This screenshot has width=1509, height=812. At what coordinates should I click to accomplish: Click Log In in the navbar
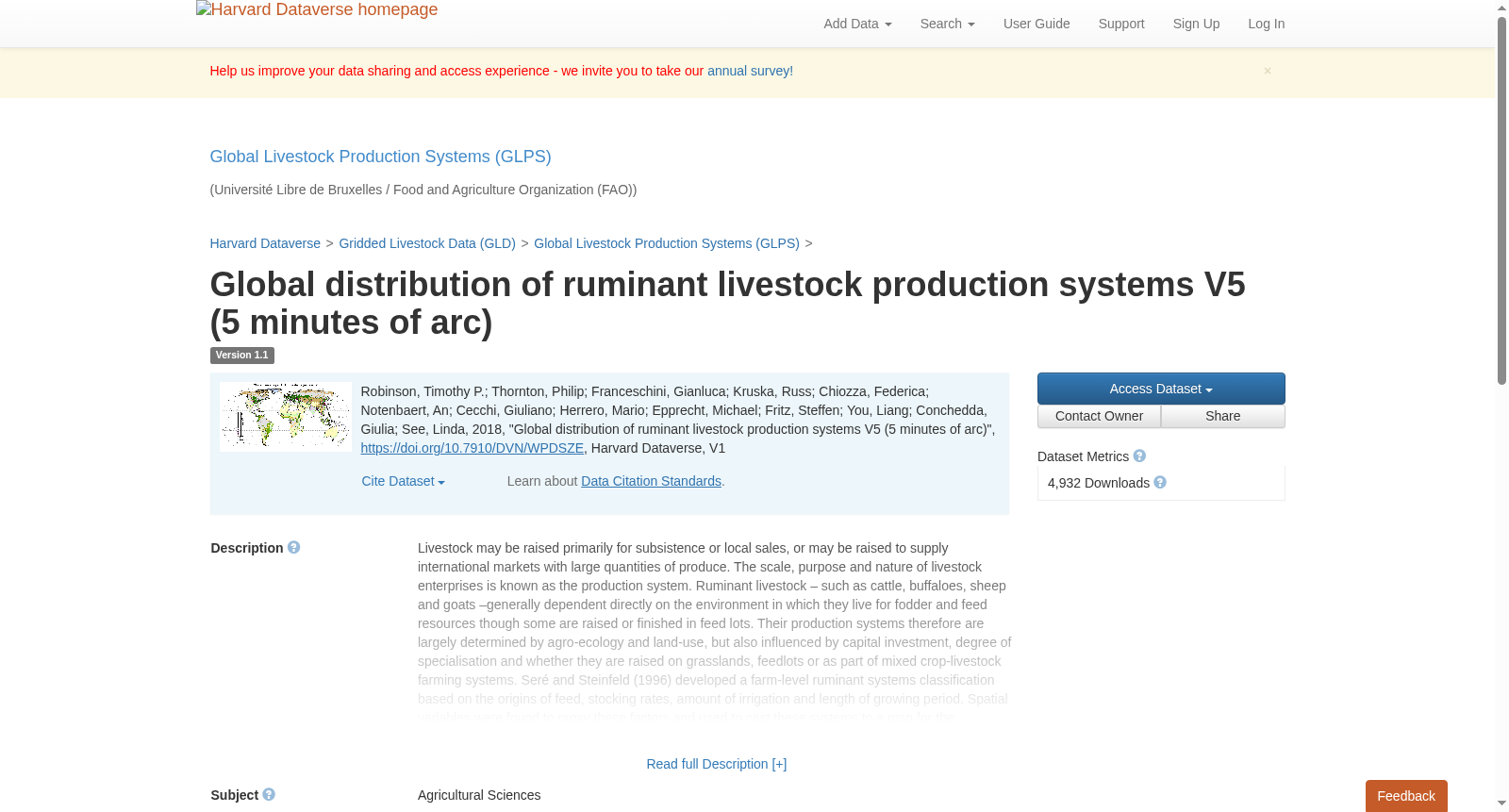(x=1266, y=24)
